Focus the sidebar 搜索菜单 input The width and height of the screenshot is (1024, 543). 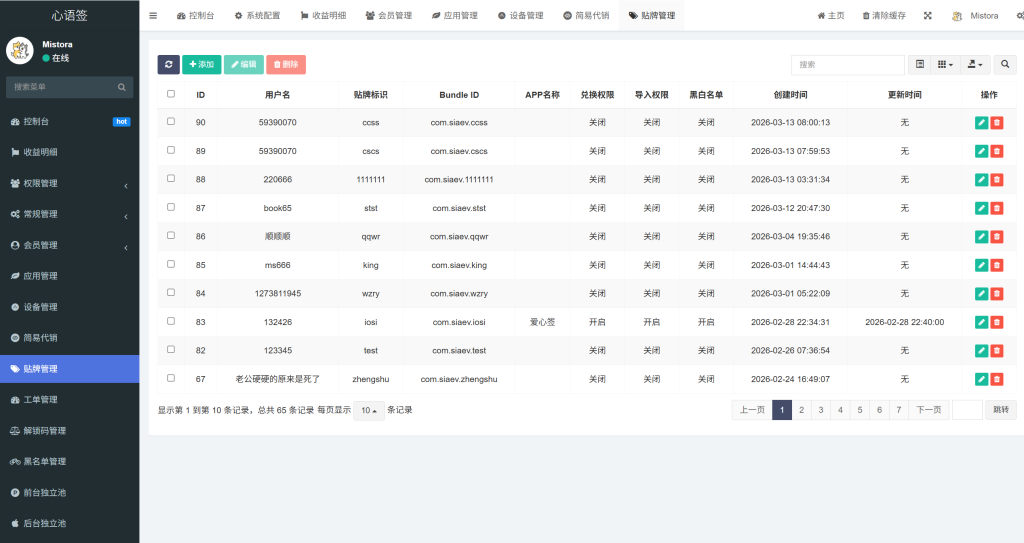click(x=62, y=87)
